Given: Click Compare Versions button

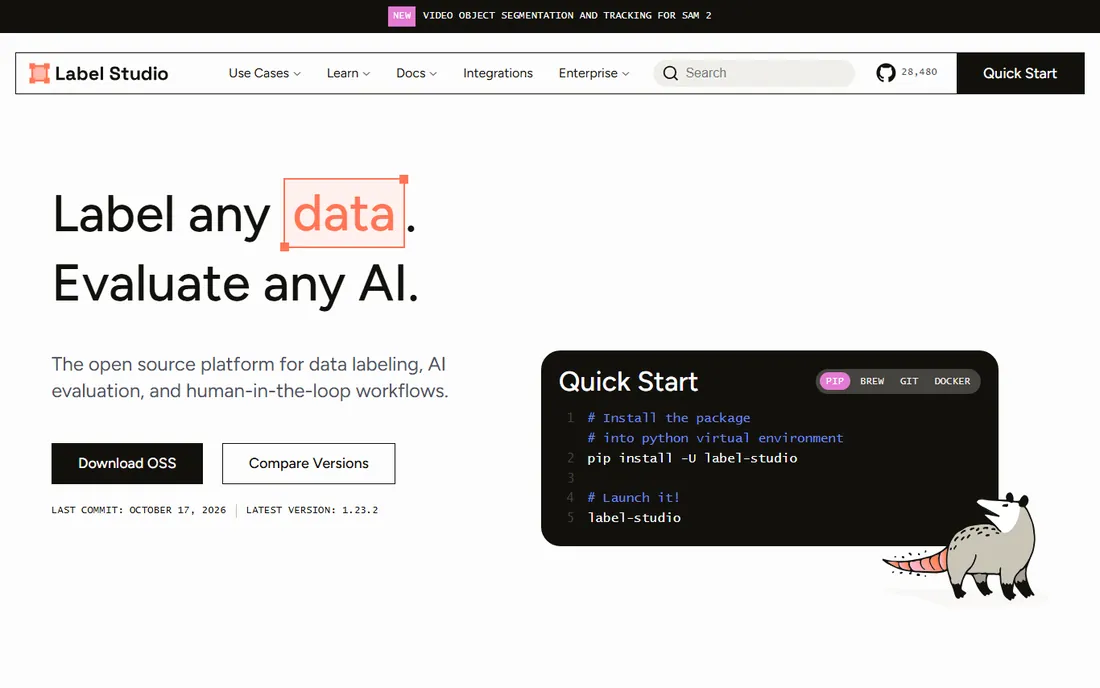Looking at the screenshot, I should 309,463.
